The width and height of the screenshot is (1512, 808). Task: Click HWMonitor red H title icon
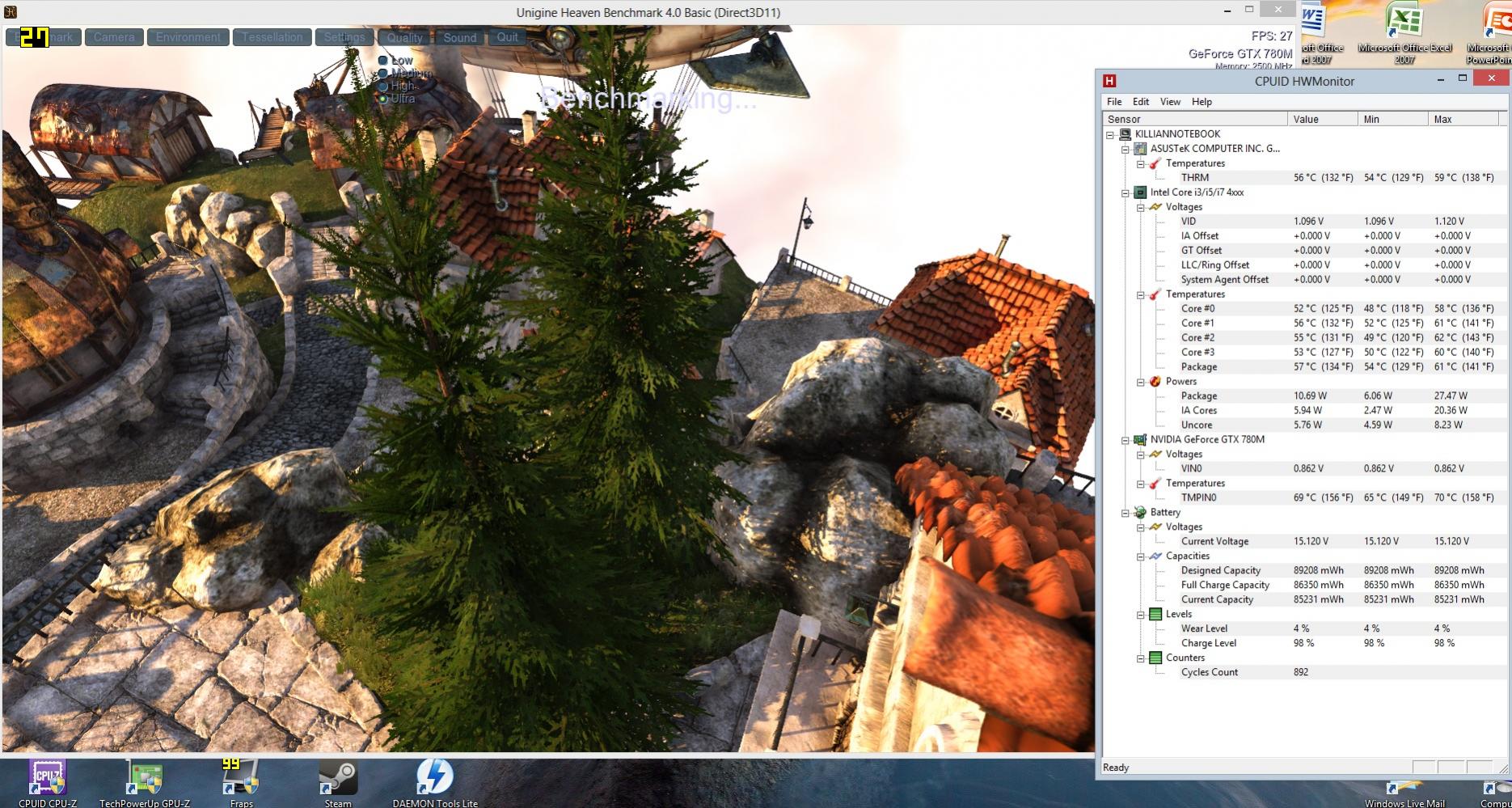click(x=1109, y=81)
